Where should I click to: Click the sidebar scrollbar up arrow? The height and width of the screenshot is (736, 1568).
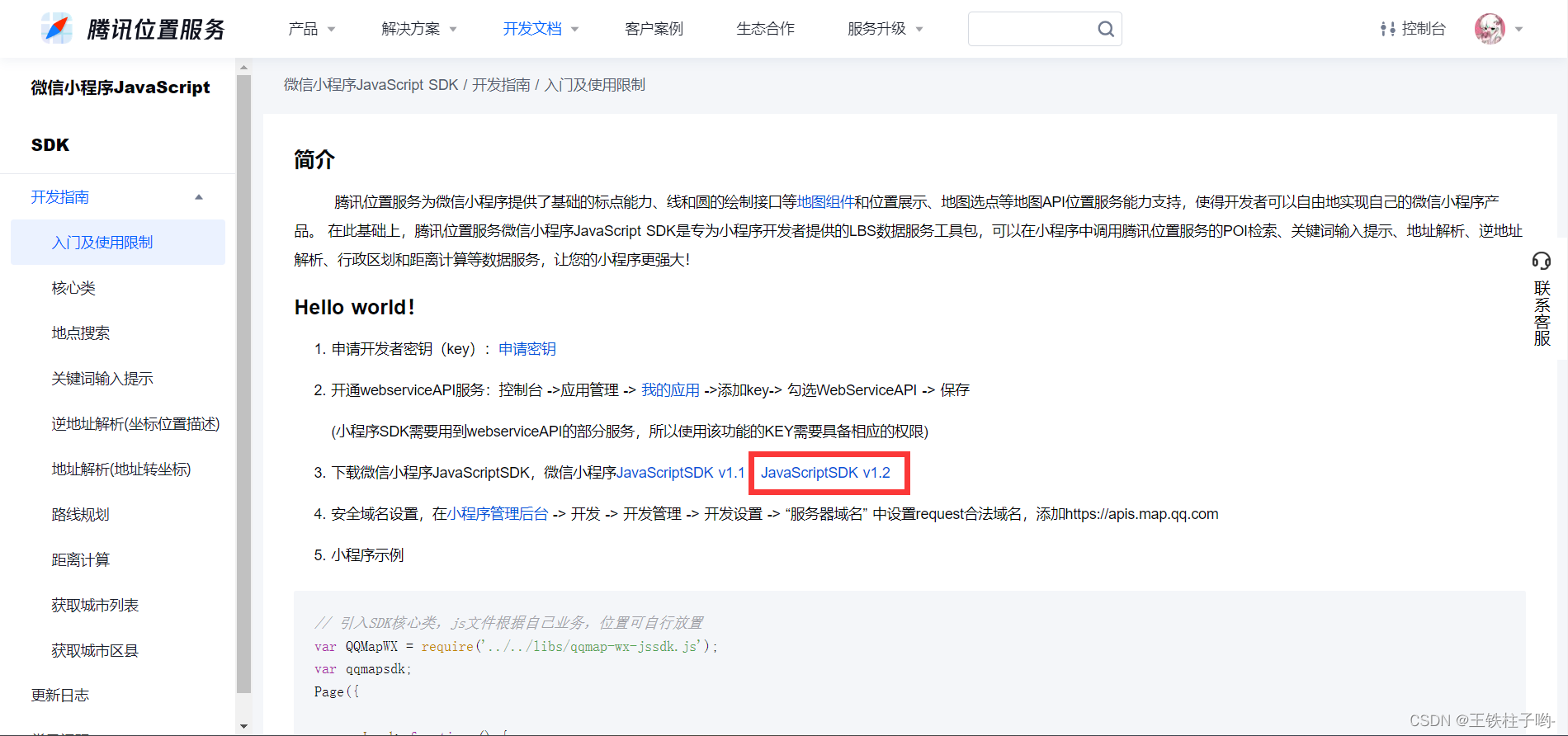tap(243, 67)
